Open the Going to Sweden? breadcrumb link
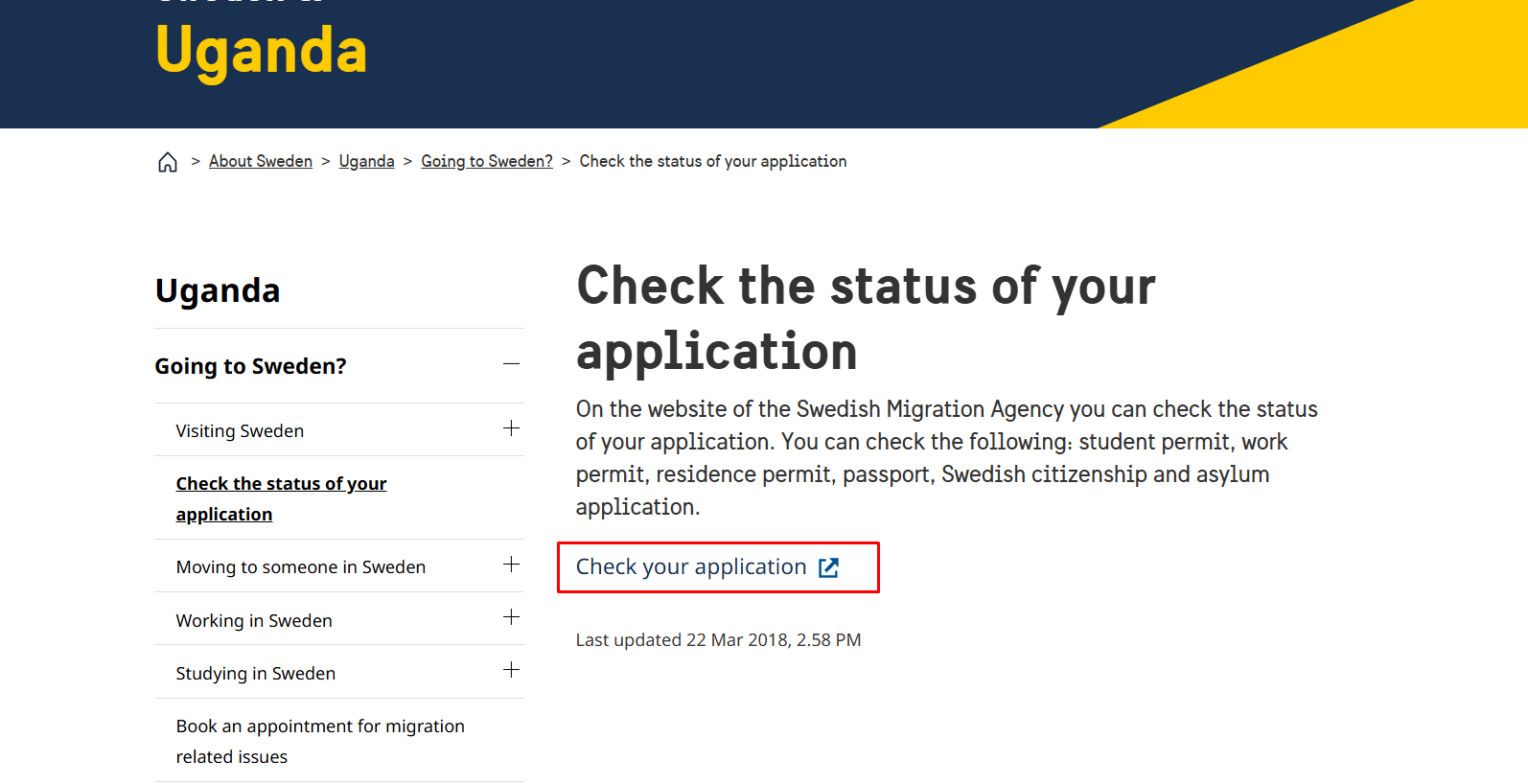Screen dimensions: 1528x784 point(487,161)
